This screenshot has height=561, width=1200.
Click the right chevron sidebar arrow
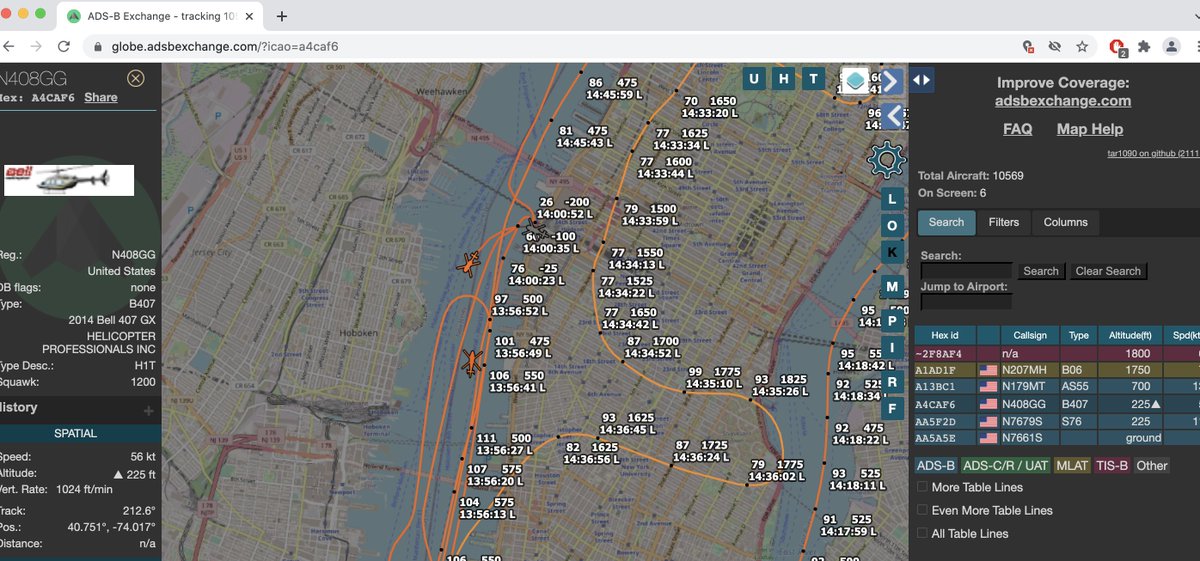point(892,80)
